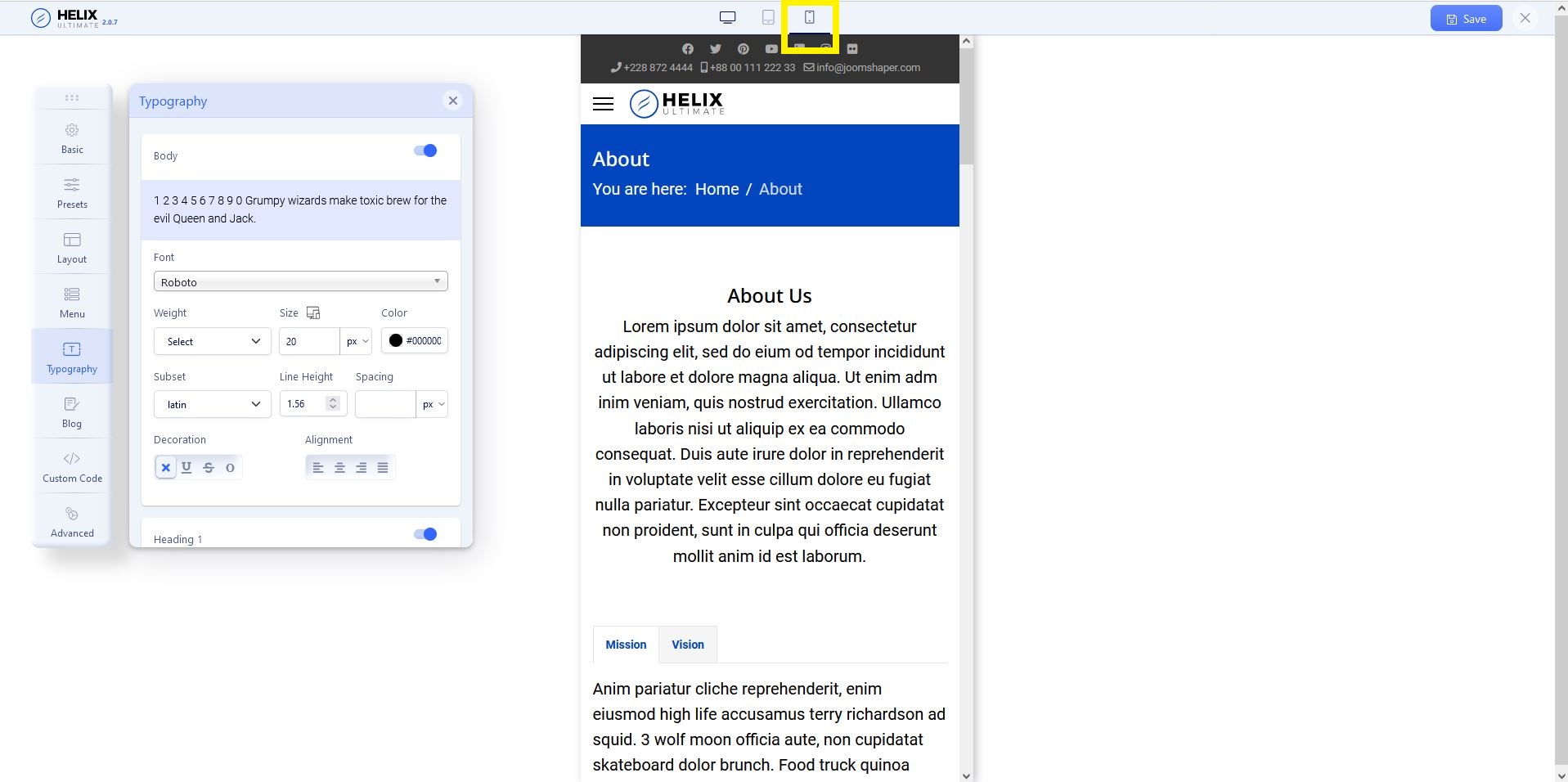Screen dimensions: 1568x782
Task: Open the Weight select dropdown
Action: tap(211, 341)
